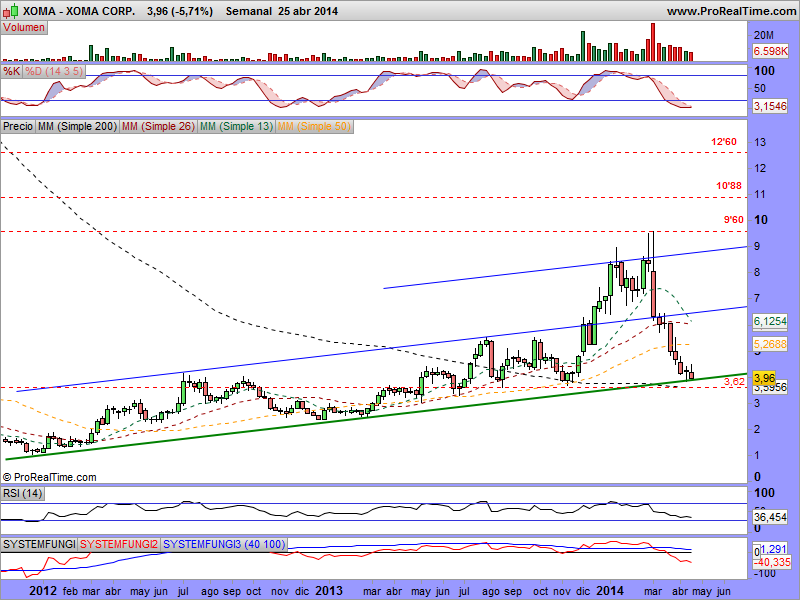The image size is (800, 600).
Task: Click the 9'60 resistance level label
Action: click(734, 220)
